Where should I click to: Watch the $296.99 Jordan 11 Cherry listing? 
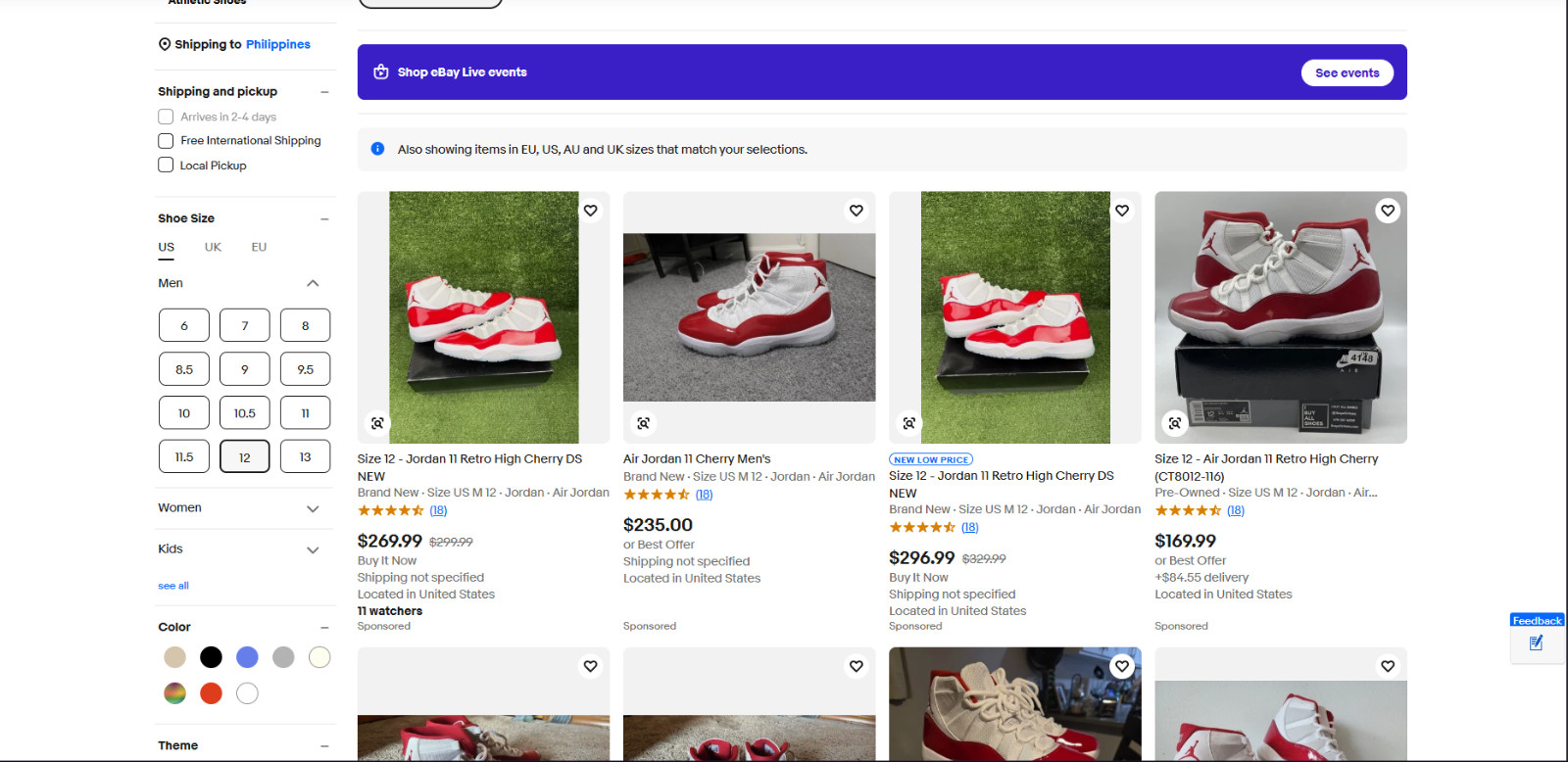tap(1122, 211)
